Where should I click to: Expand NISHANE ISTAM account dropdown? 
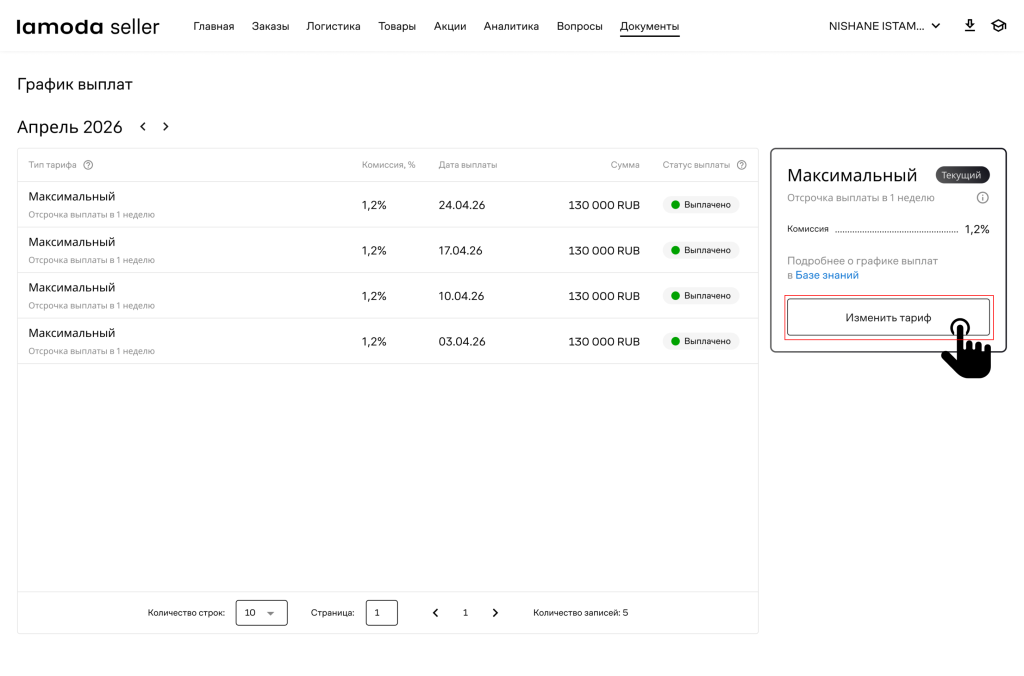pyautogui.click(x=884, y=26)
